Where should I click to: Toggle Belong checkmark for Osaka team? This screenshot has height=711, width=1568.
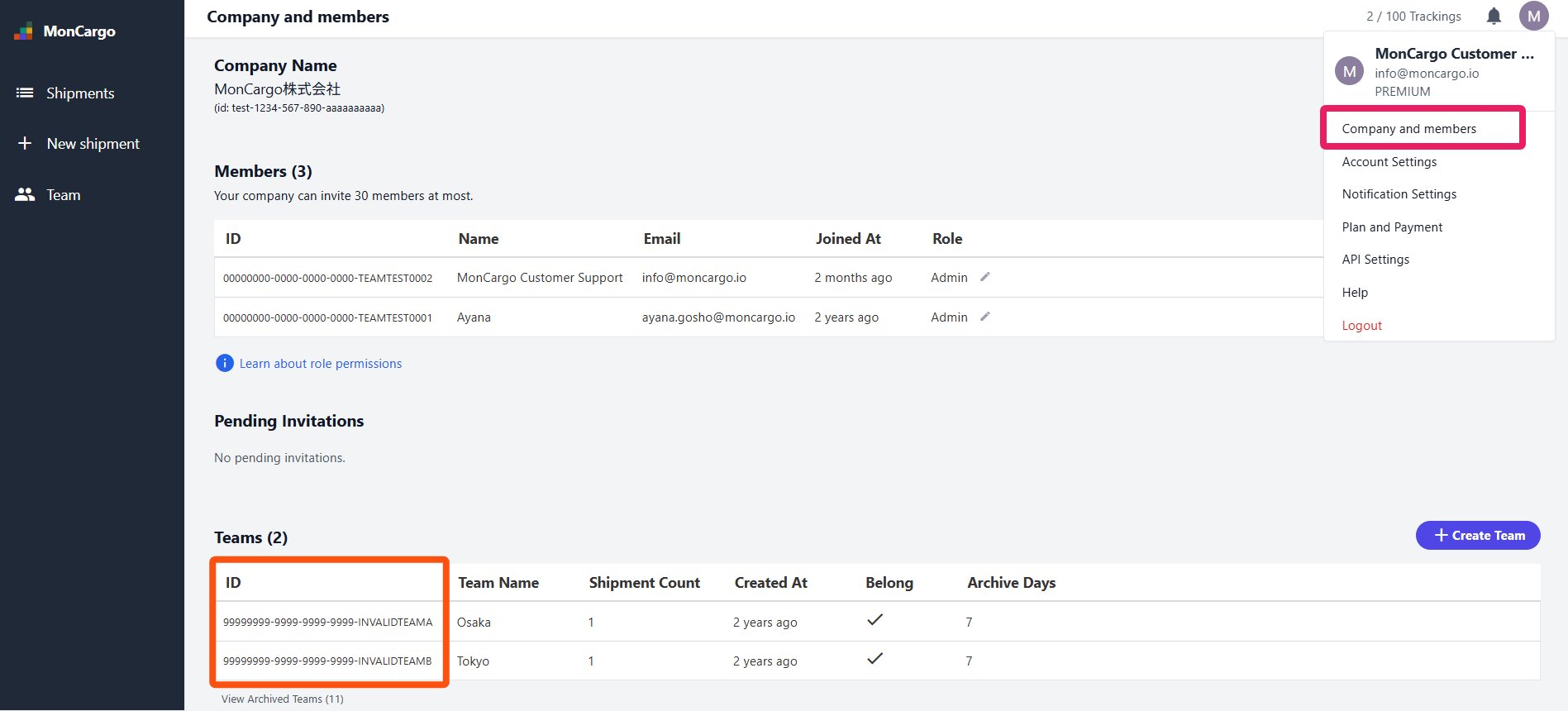(x=875, y=620)
